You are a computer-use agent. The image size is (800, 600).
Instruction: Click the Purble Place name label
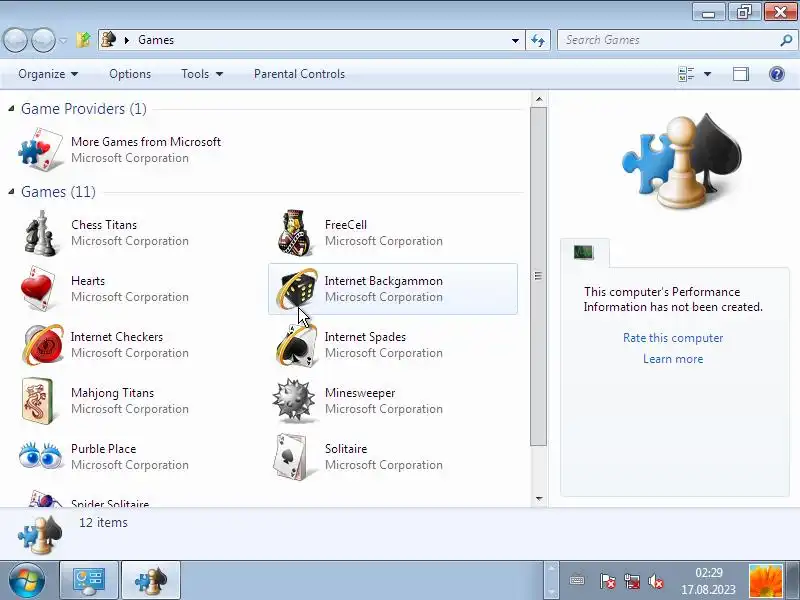(104, 449)
